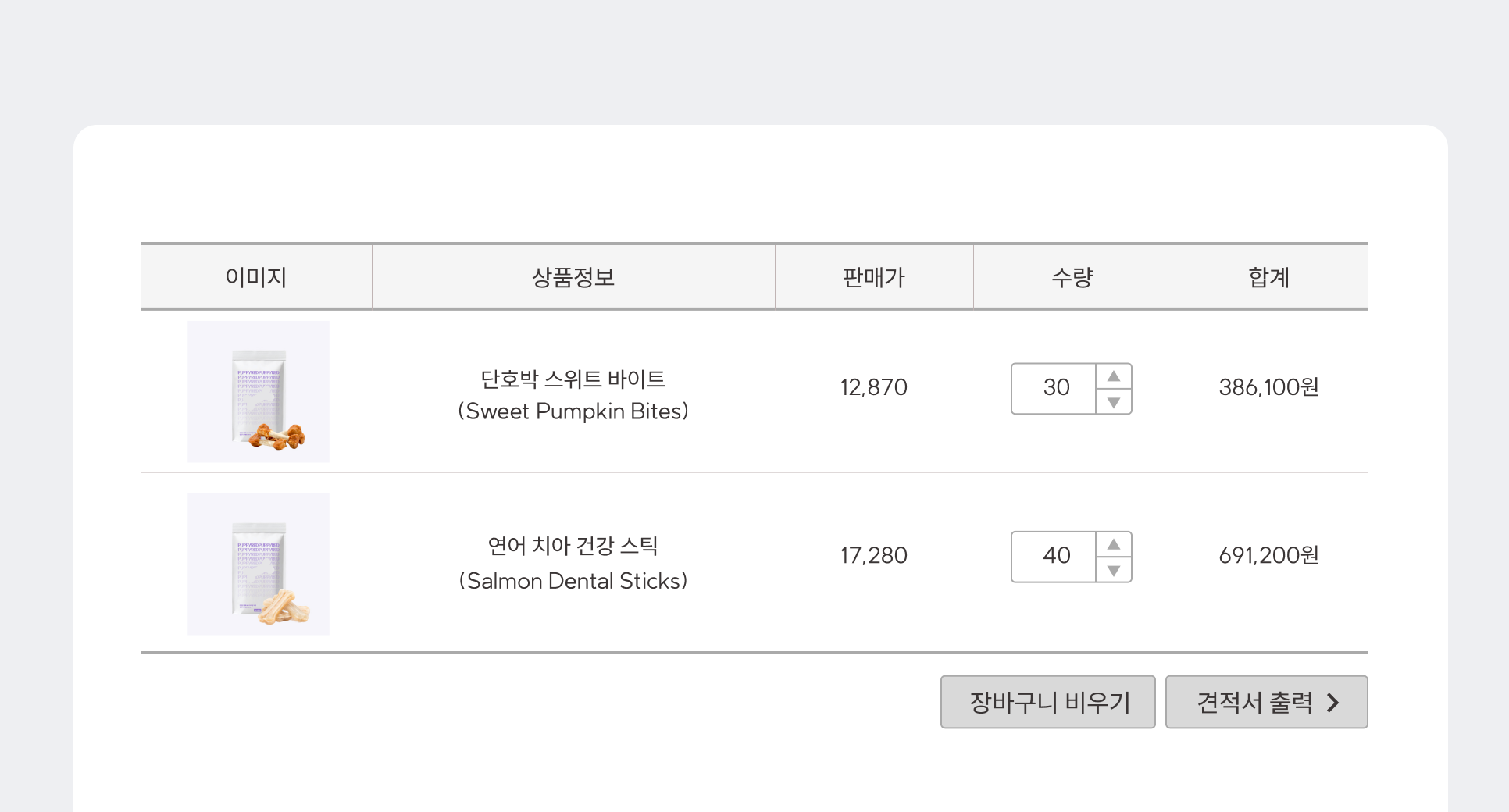
Task: Click the quantity field showing 40
Action: [x=1055, y=557]
